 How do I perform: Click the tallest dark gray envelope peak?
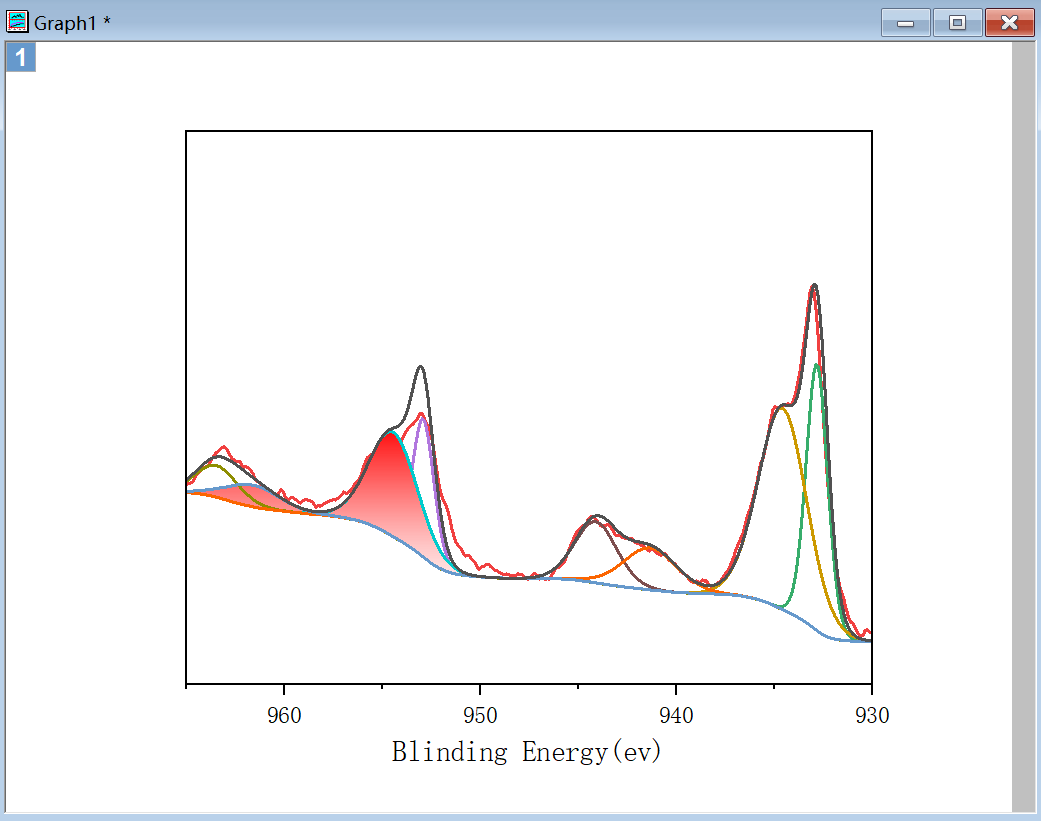(x=814, y=286)
